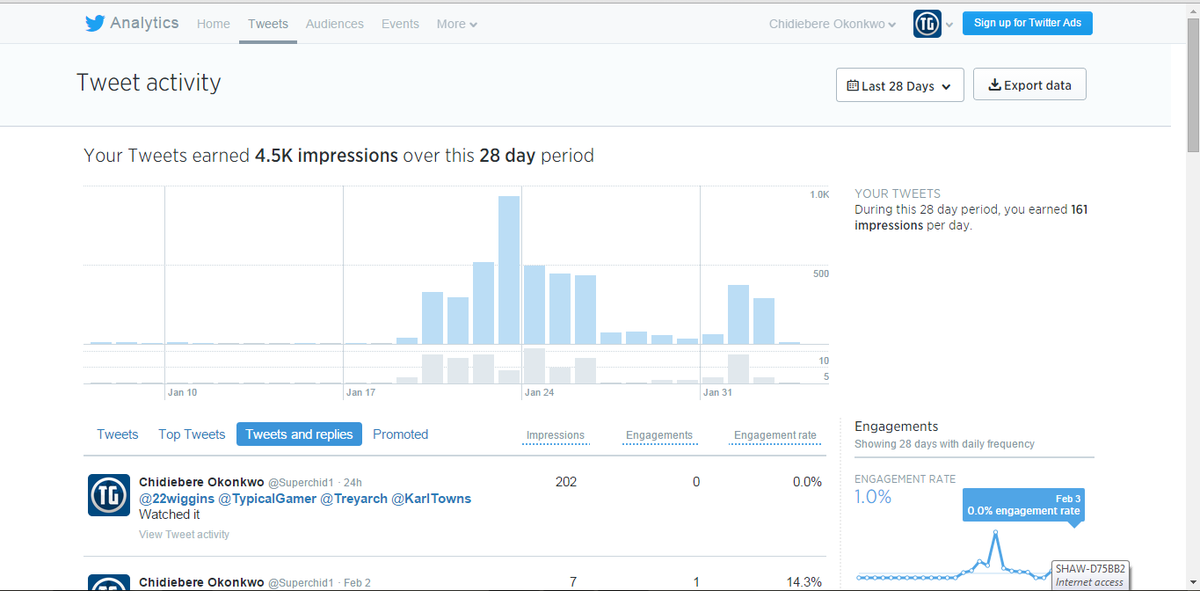Click the 1.0% engagement rate figure
This screenshot has width=1200, height=591.
click(873, 497)
